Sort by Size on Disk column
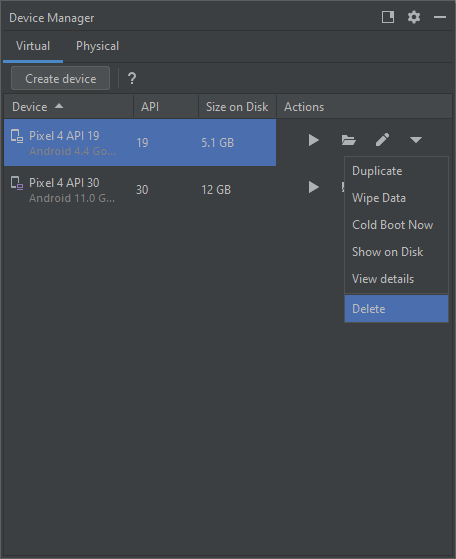 click(237, 107)
